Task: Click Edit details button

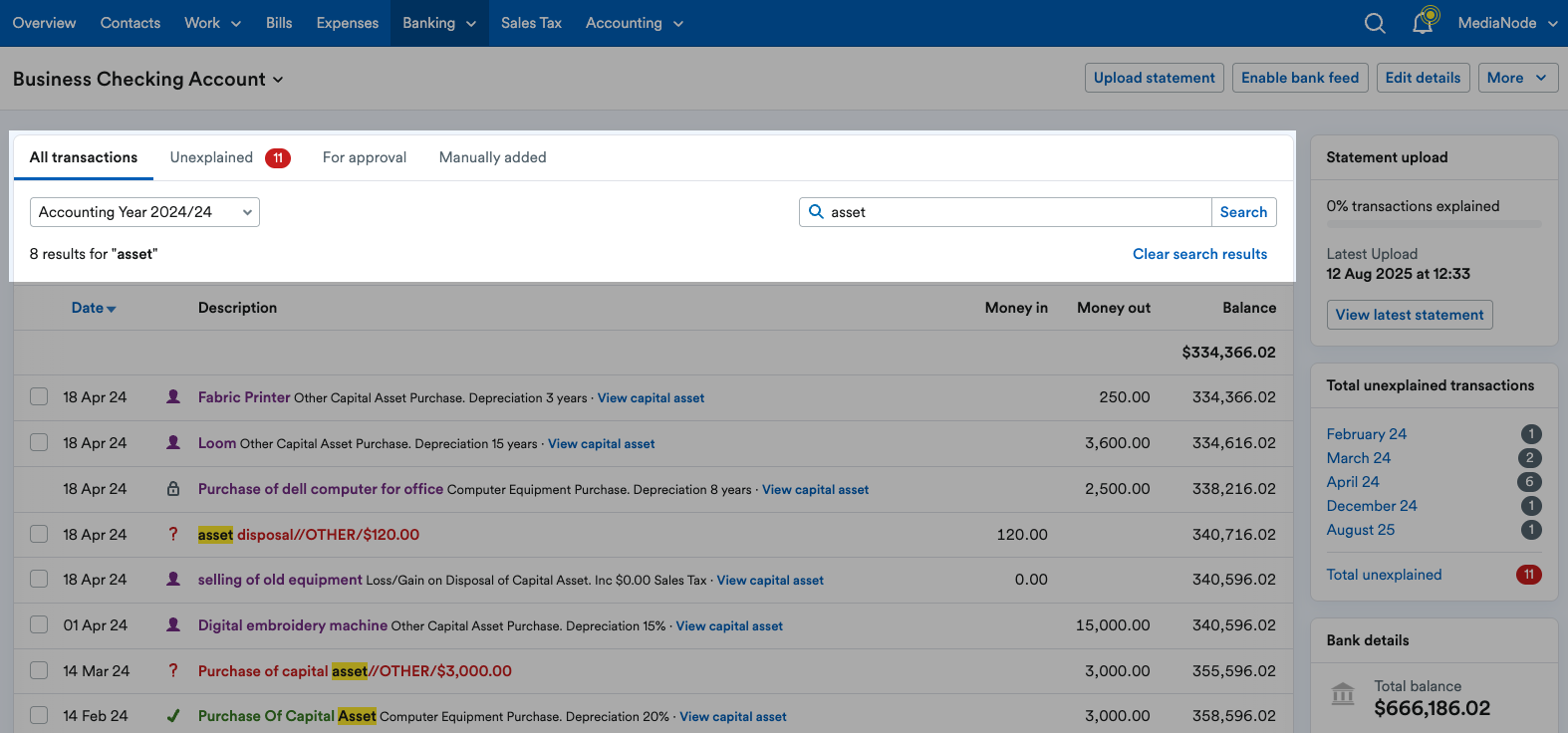Action: tap(1423, 78)
